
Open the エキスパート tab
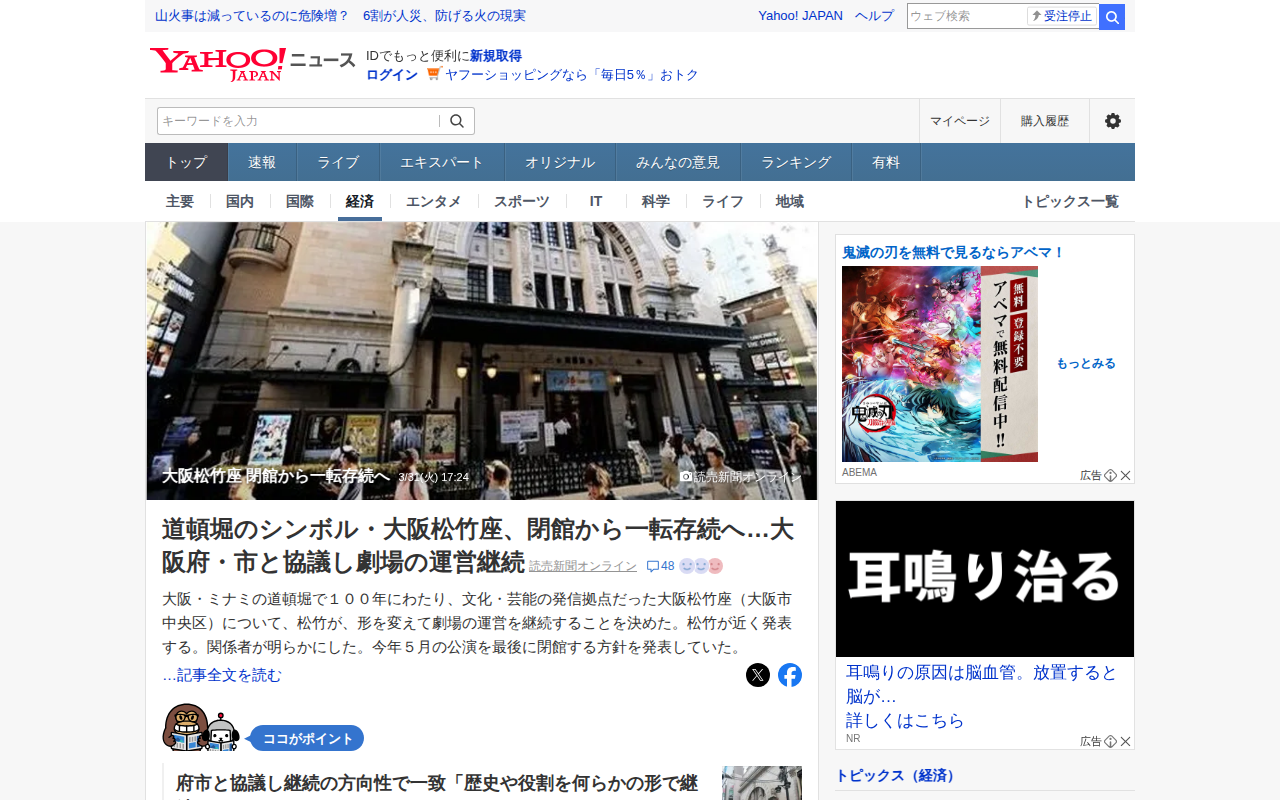coord(442,162)
